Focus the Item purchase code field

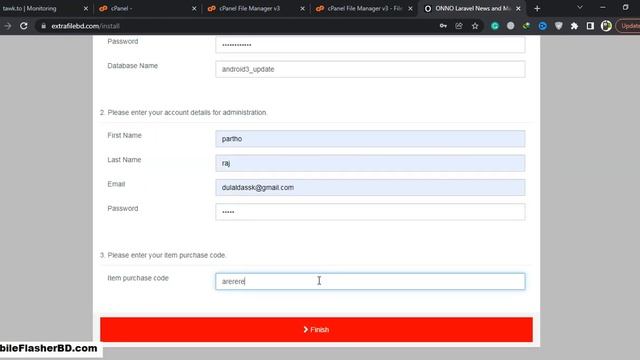(x=370, y=281)
